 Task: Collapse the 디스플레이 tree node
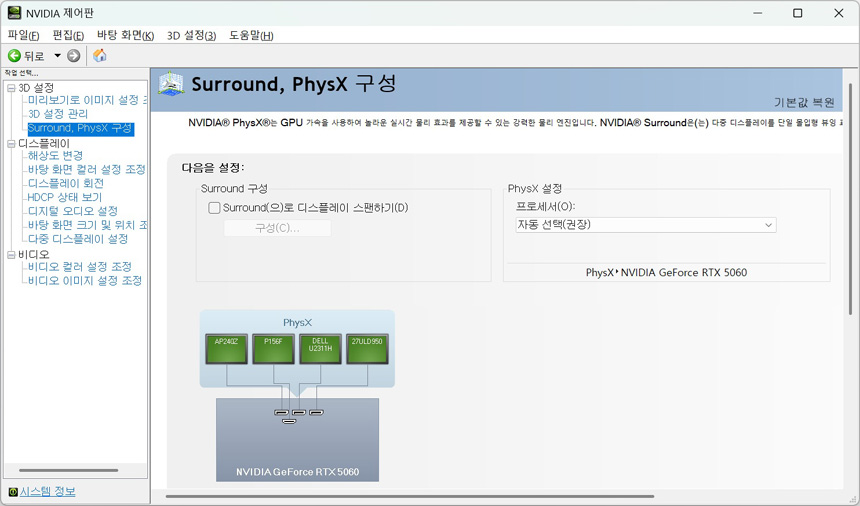(x=11, y=144)
